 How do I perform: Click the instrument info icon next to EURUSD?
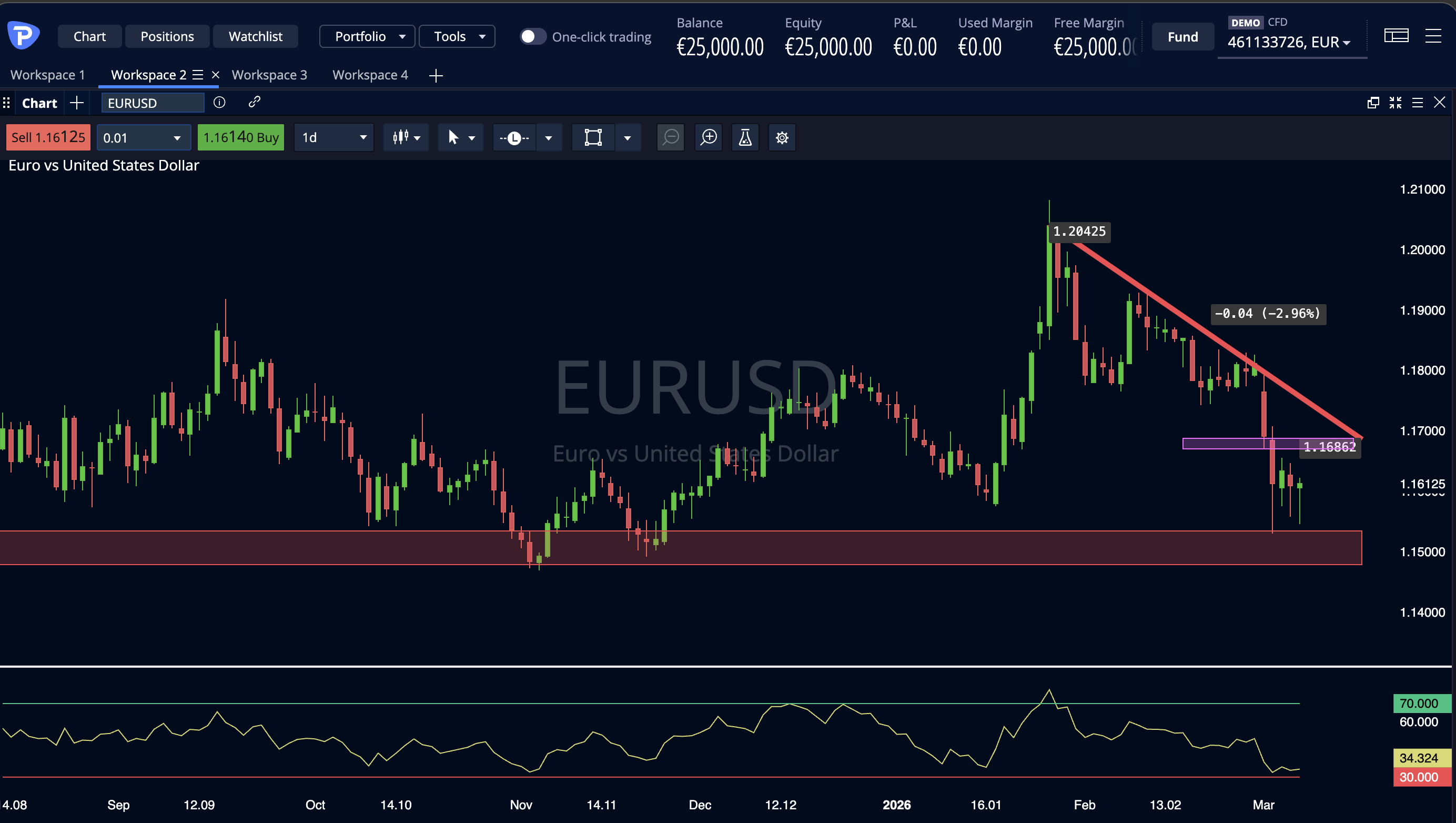[219, 103]
